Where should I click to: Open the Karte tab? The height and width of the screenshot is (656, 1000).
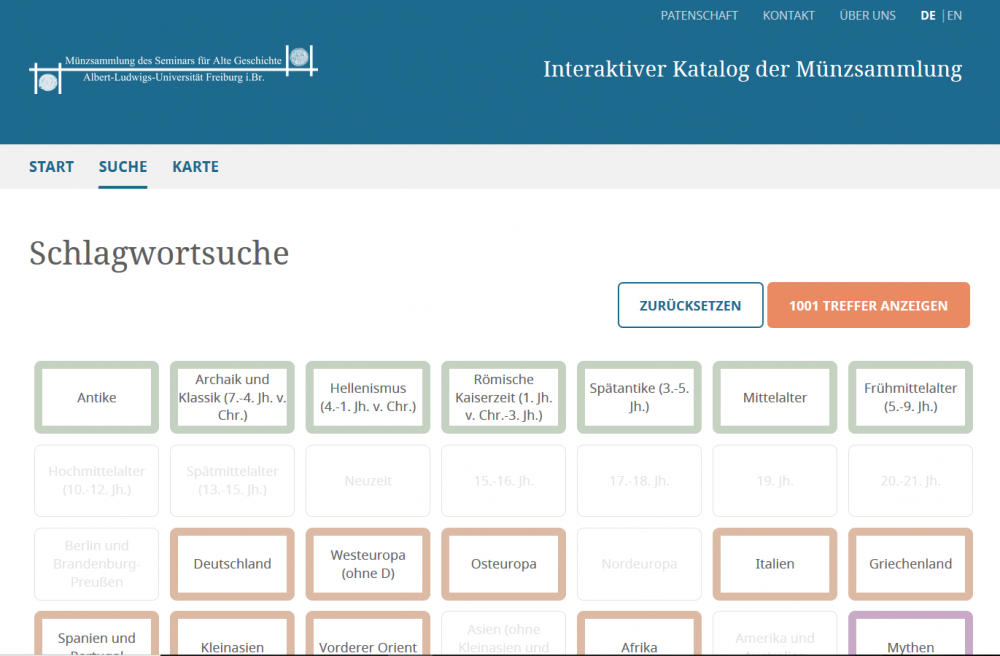195,167
